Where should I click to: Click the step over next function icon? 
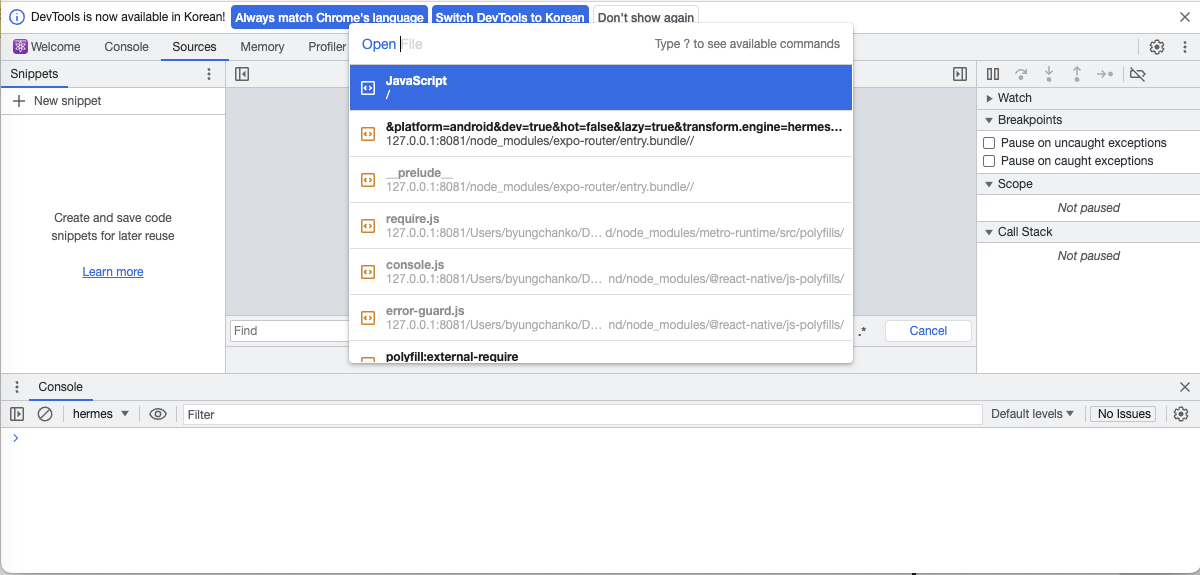(x=1021, y=74)
